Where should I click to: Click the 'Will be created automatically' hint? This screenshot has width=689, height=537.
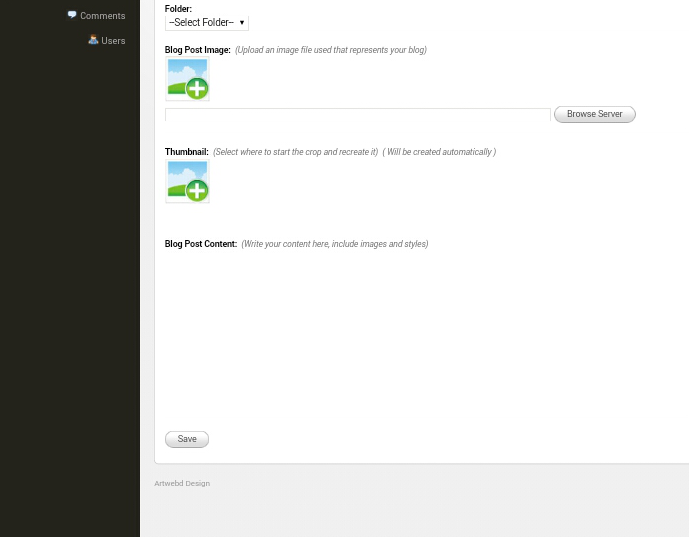point(439,152)
